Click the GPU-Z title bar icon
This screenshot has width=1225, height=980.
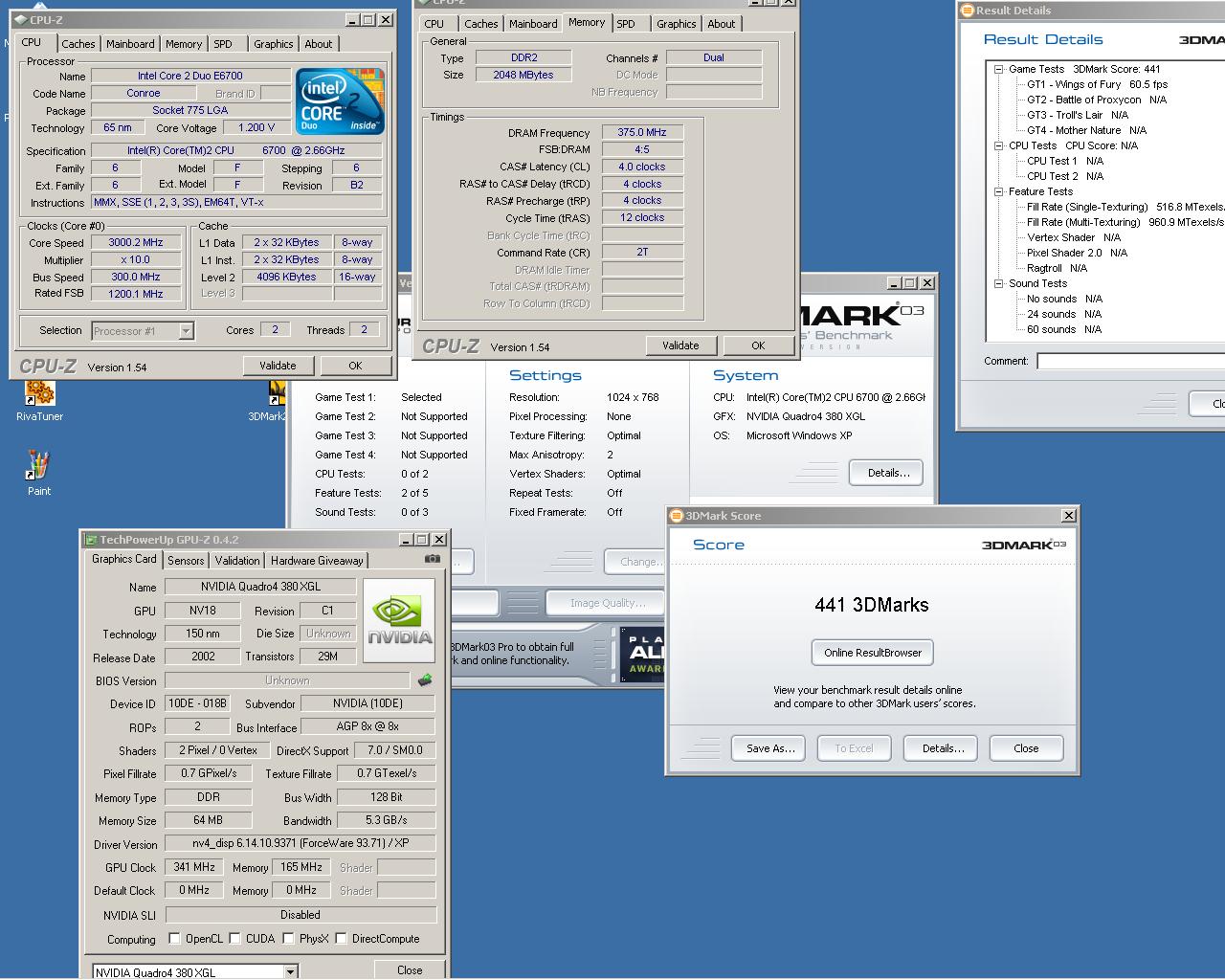[x=92, y=540]
